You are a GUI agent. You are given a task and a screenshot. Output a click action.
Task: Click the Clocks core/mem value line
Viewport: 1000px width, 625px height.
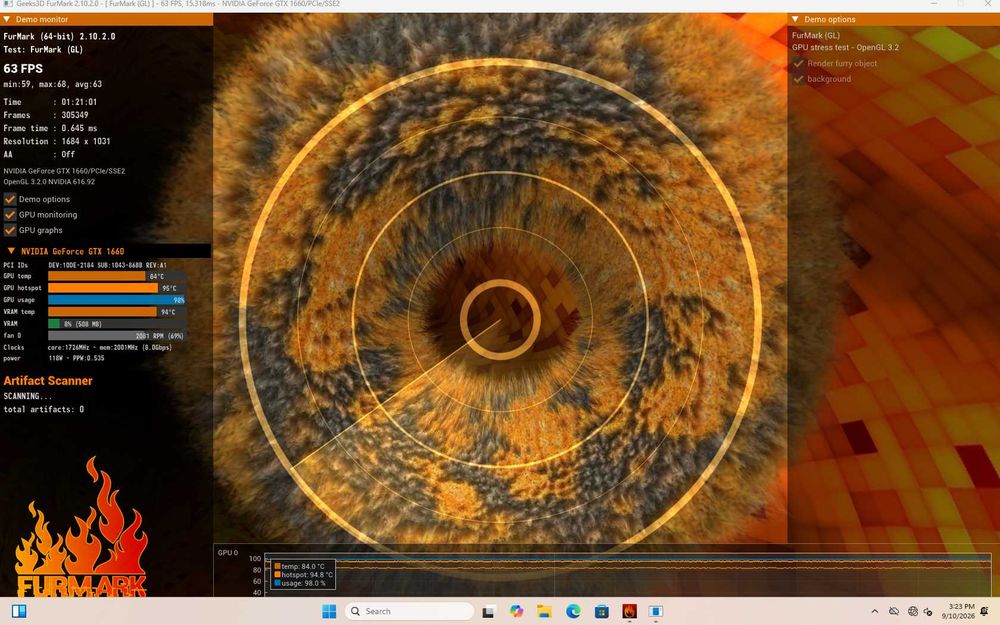pyautogui.click(x=110, y=348)
